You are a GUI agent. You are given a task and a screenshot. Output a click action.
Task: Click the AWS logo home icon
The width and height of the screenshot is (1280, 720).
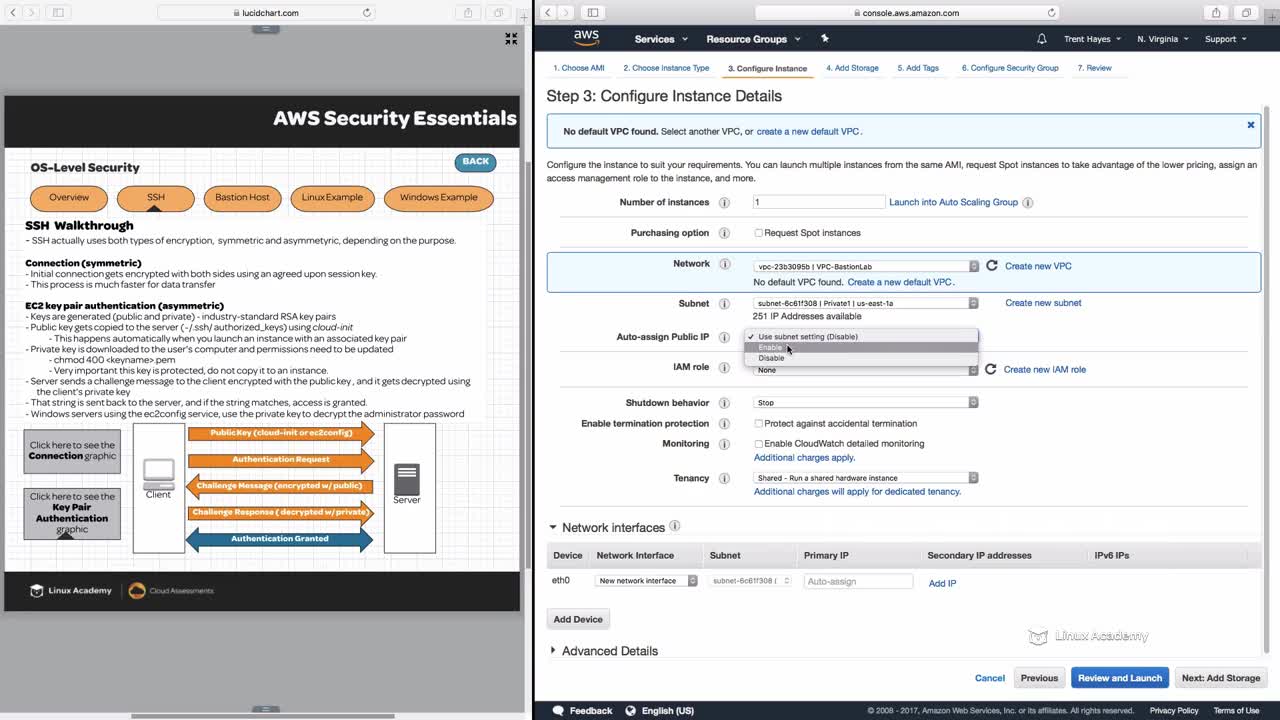click(x=586, y=38)
